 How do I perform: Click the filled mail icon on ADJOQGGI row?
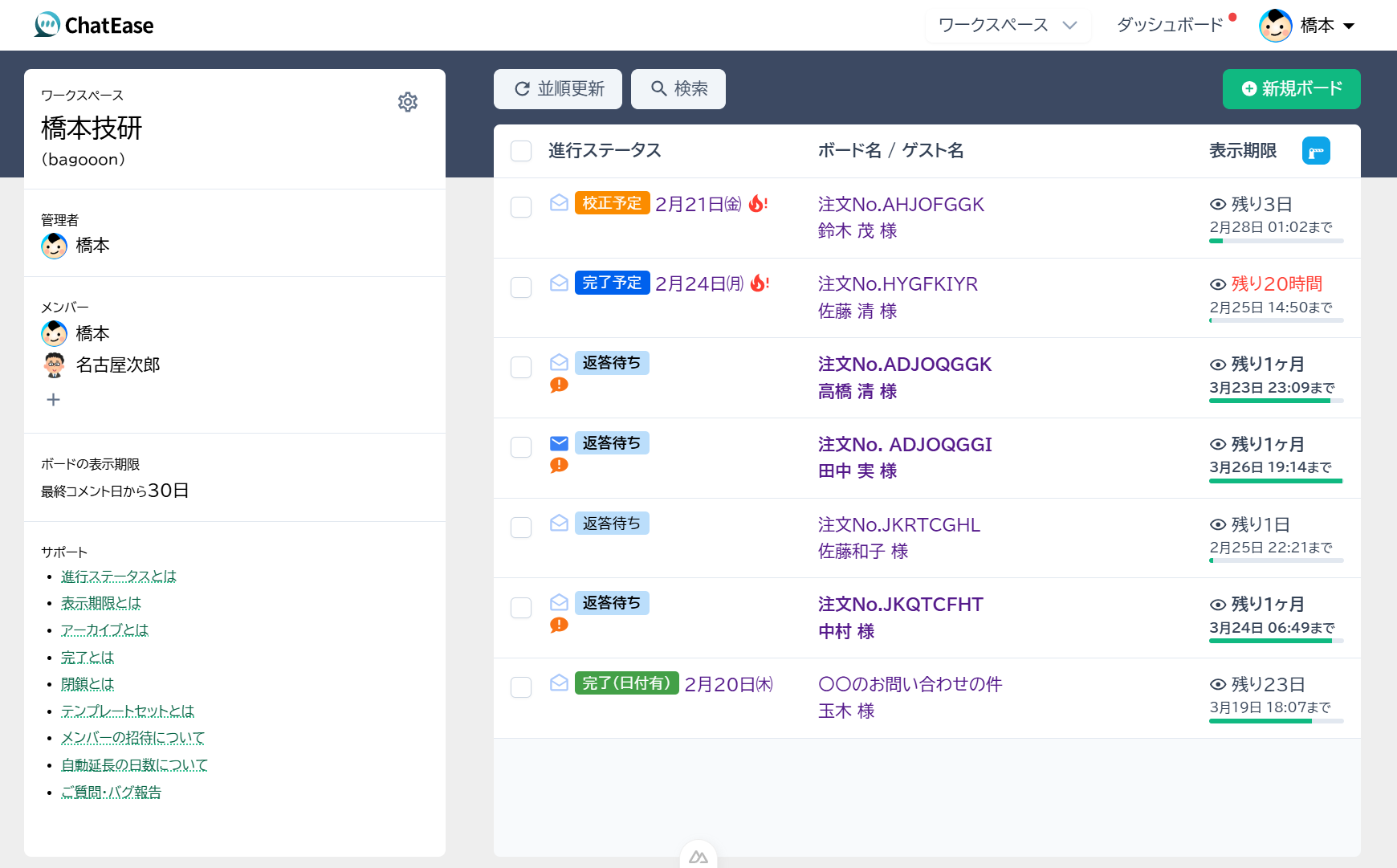559,443
